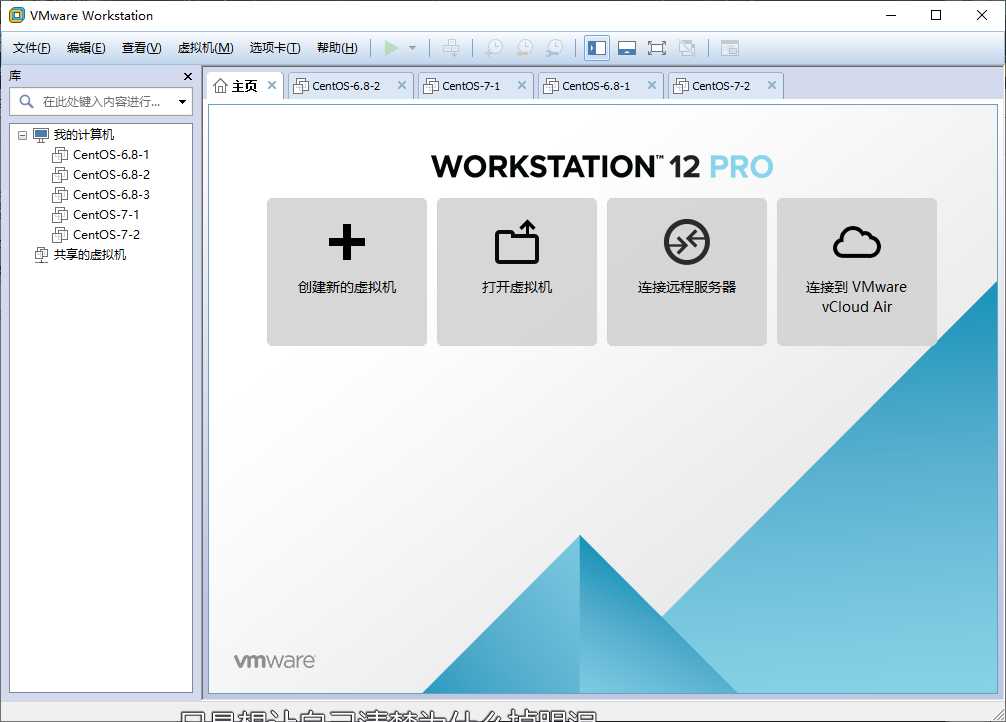Close the CentOS-7-2 tab
The height and width of the screenshot is (722, 1006).
[772, 85]
